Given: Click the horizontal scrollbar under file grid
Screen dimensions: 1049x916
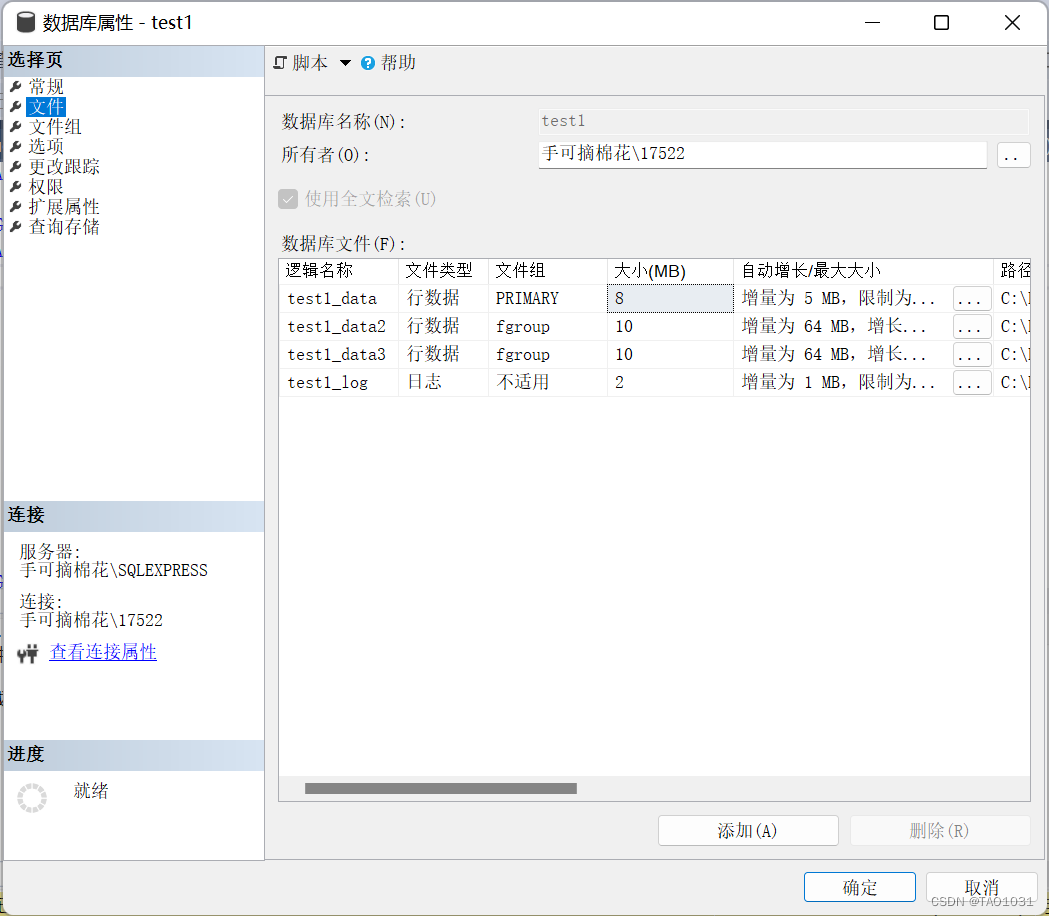Looking at the screenshot, I should point(440,788).
